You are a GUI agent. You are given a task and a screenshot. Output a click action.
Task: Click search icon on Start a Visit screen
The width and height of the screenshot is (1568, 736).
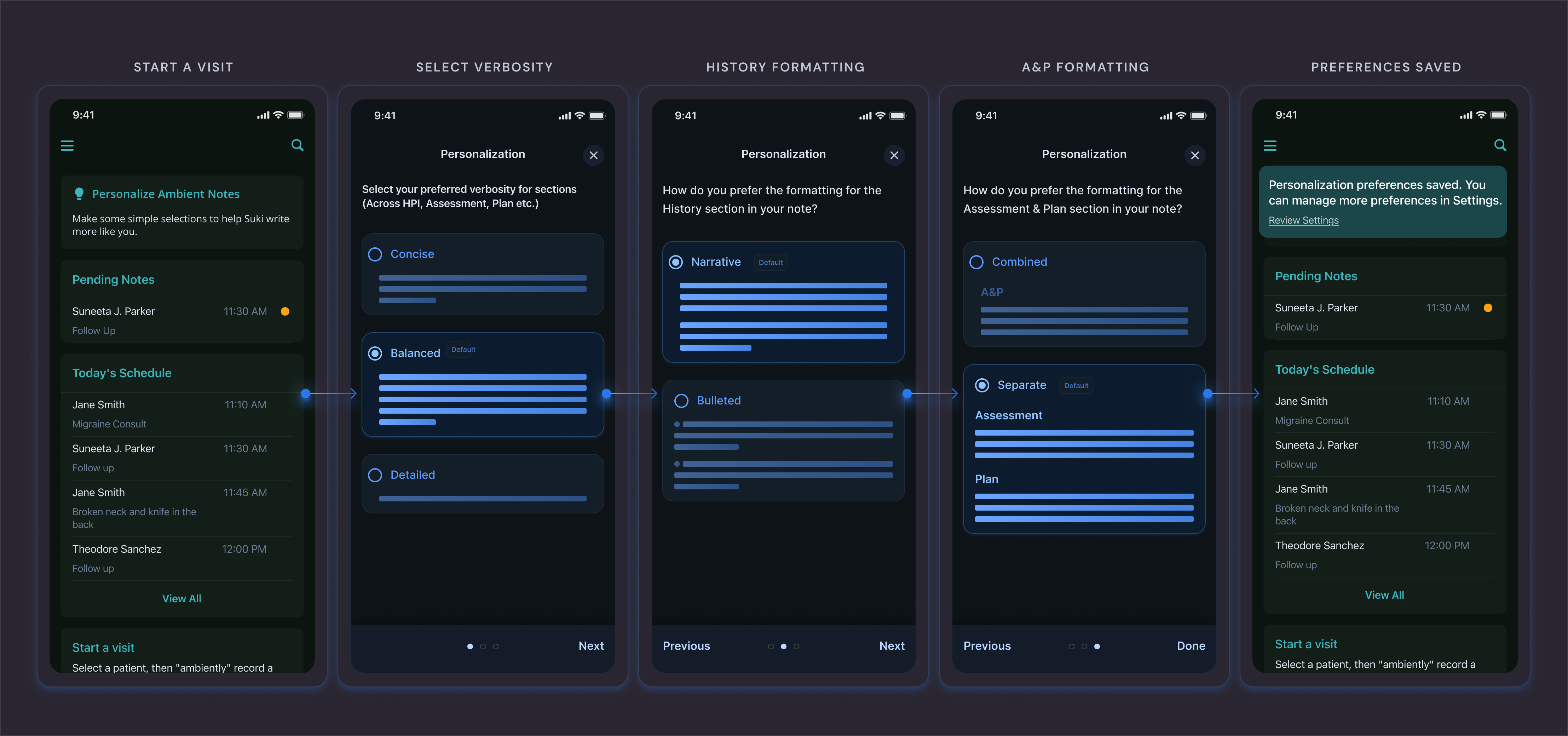click(x=297, y=145)
